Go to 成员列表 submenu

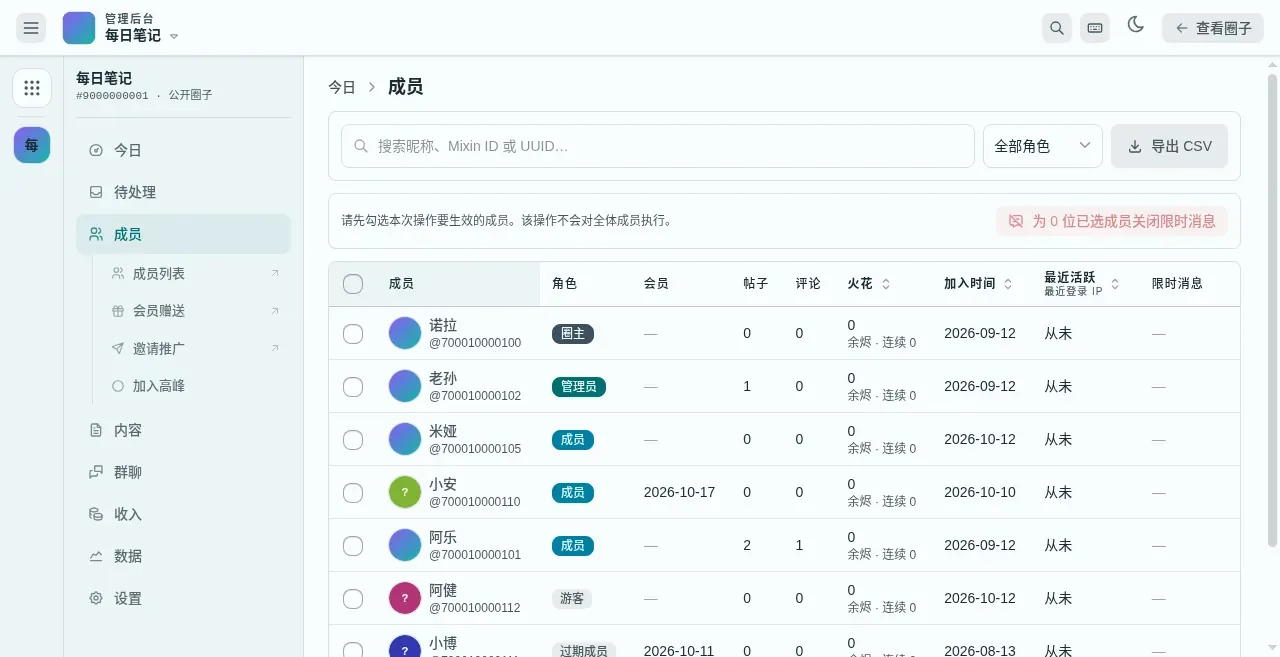click(195, 273)
